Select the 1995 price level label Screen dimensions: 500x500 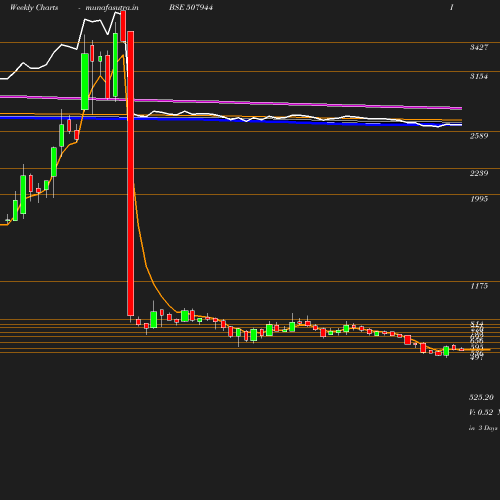coord(479,199)
